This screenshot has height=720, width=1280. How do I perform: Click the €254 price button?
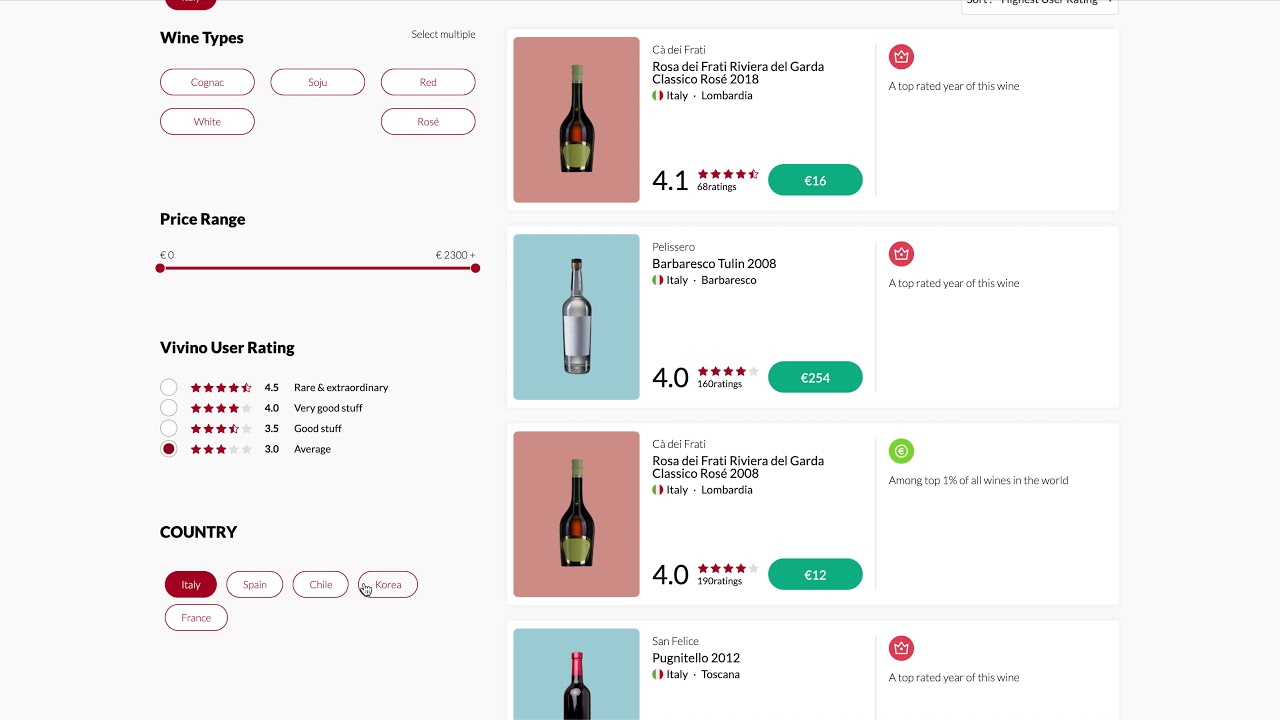tap(815, 377)
